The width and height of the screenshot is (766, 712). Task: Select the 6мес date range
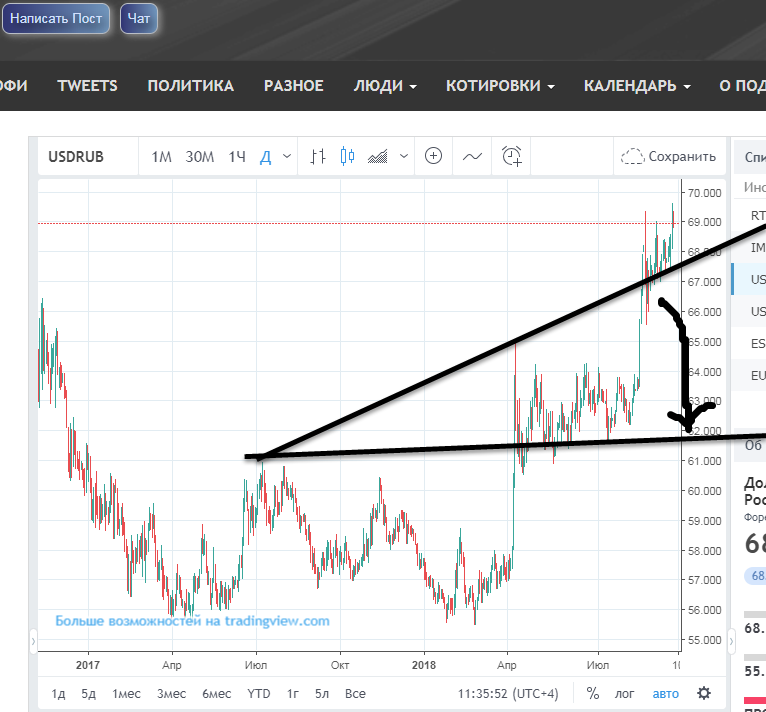point(216,693)
